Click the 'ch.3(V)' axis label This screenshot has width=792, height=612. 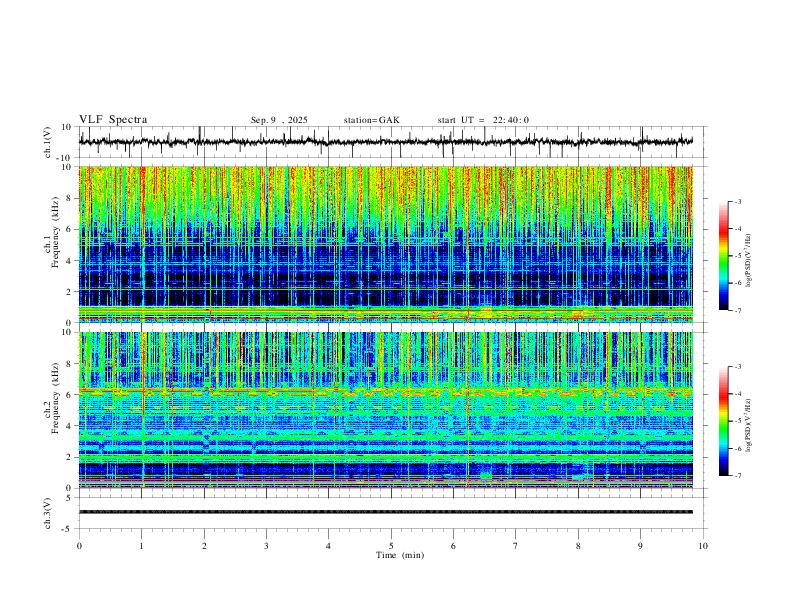(48, 513)
